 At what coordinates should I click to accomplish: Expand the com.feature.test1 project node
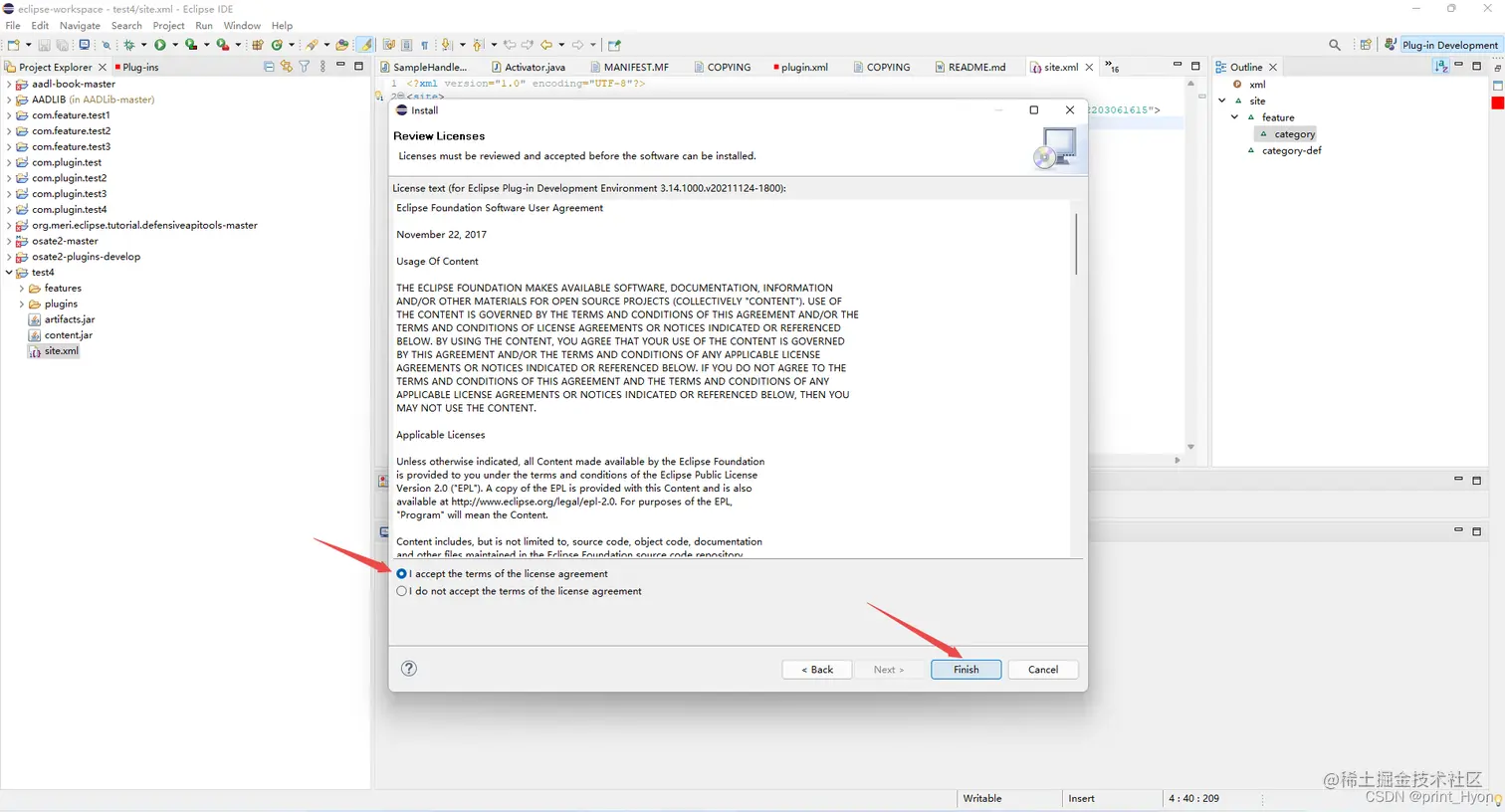pos(9,115)
